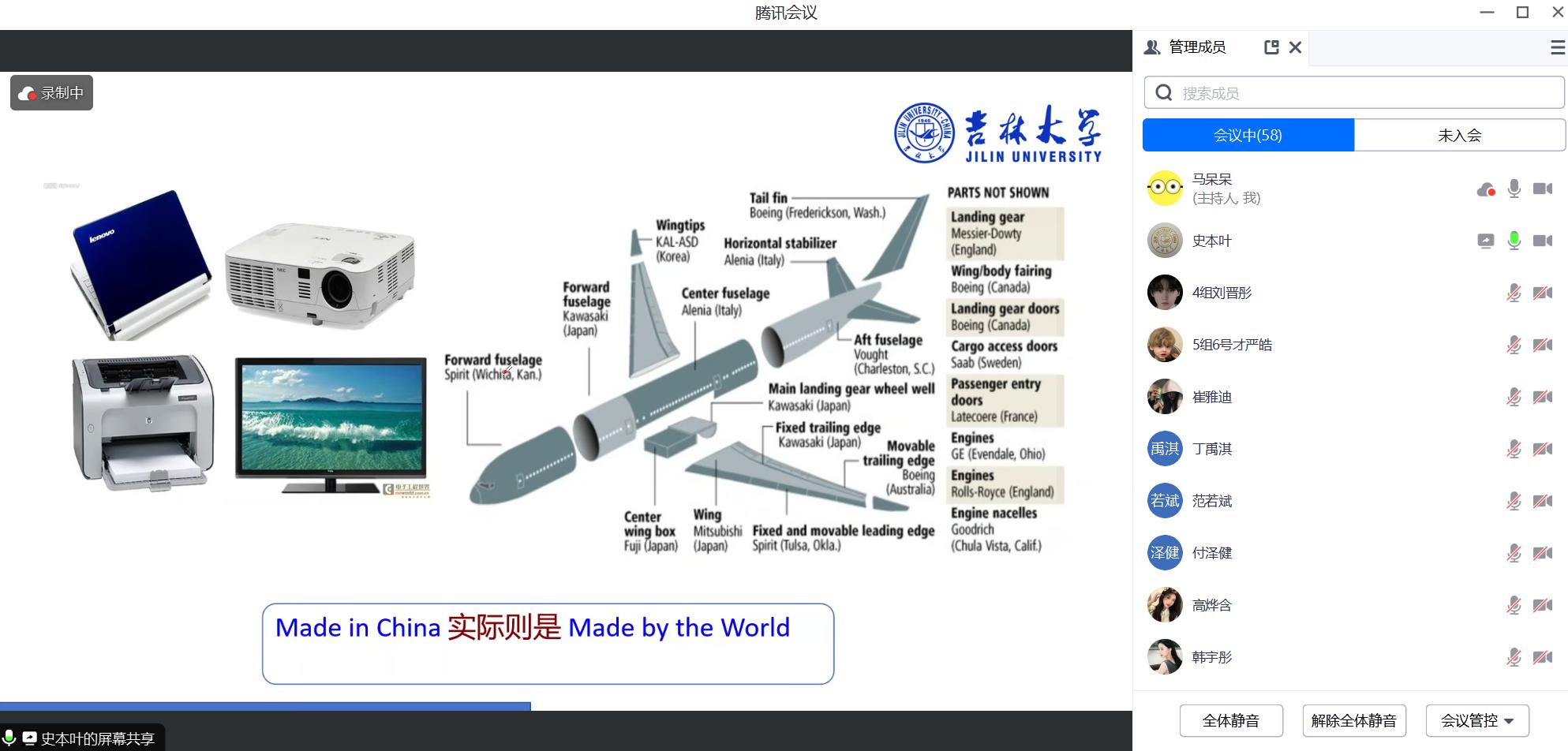Click 韩宇彤's avatar
Viewport: 1568px width, 751px height.
(1165, 657)
